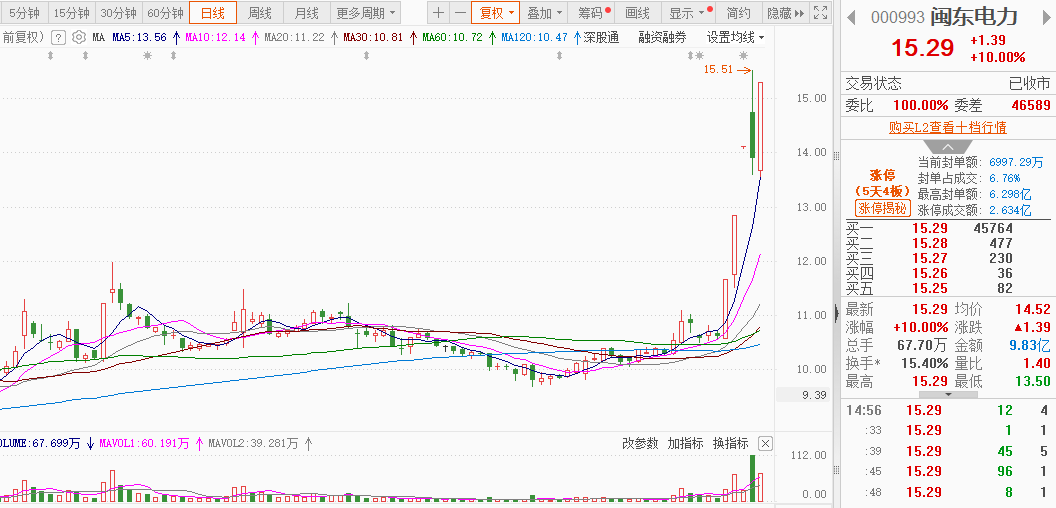Switch to 15分钟 period tab
Image resolution: width=1056 pixels, height=508 pixels.
pyautogui.click(x=71, y=12)
